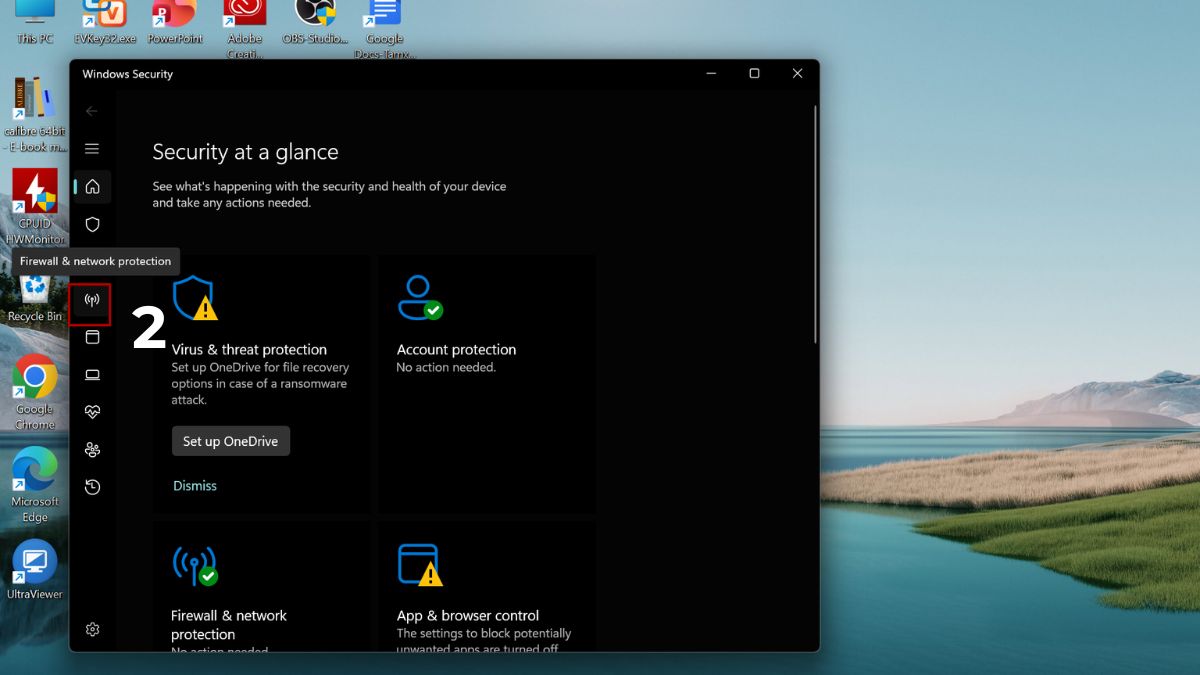Maximize the Windows Security window

click(754, 74)
